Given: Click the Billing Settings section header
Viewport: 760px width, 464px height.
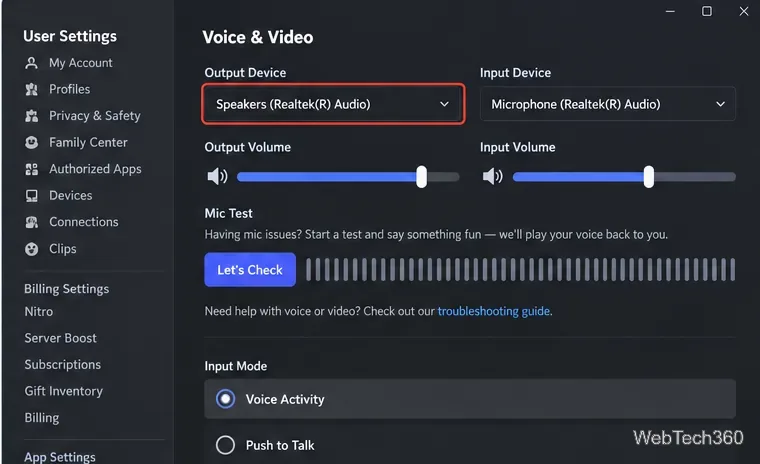Looking at the screenshot, I should (66, 289).
